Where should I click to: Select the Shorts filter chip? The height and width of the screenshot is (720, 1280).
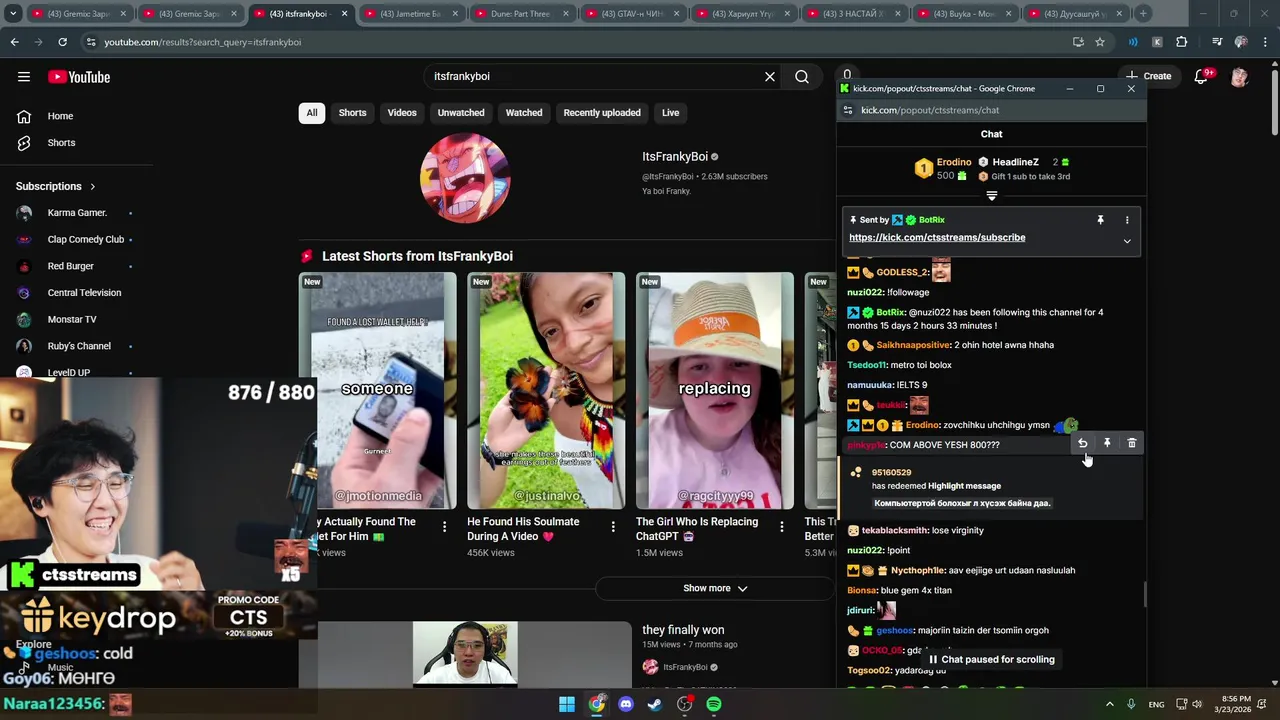pyautogui.click(x=352, y=113)
